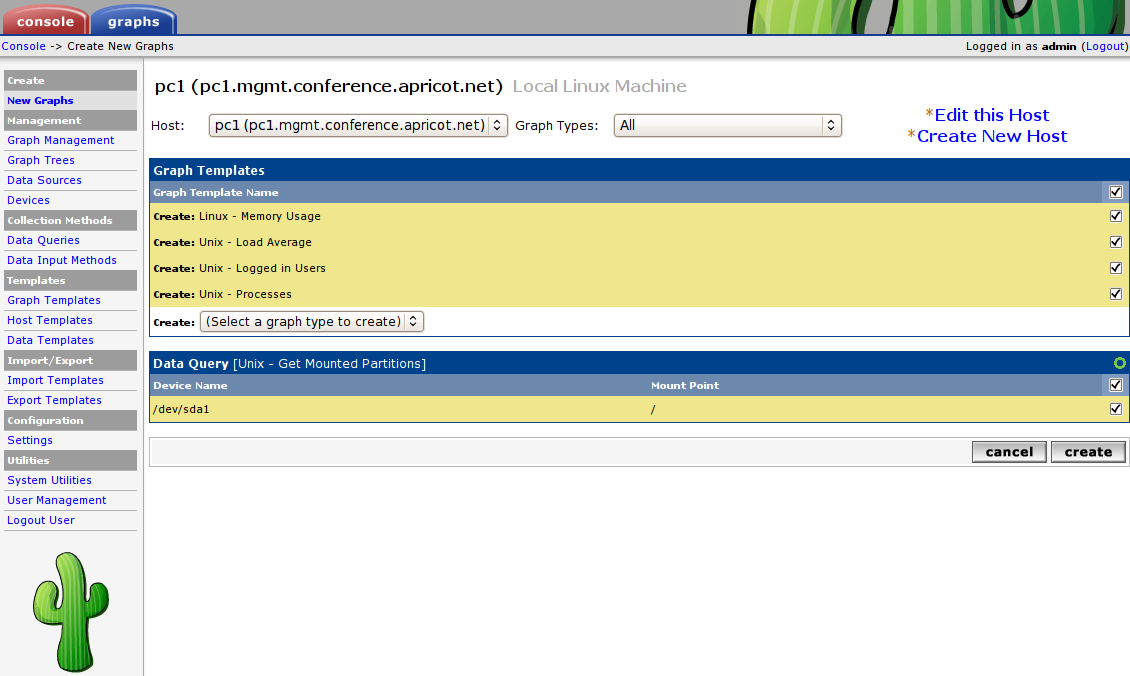Uncheck the Unix - Load Average checkbox
1130x676 pixels.
(x=1115, y=242)
